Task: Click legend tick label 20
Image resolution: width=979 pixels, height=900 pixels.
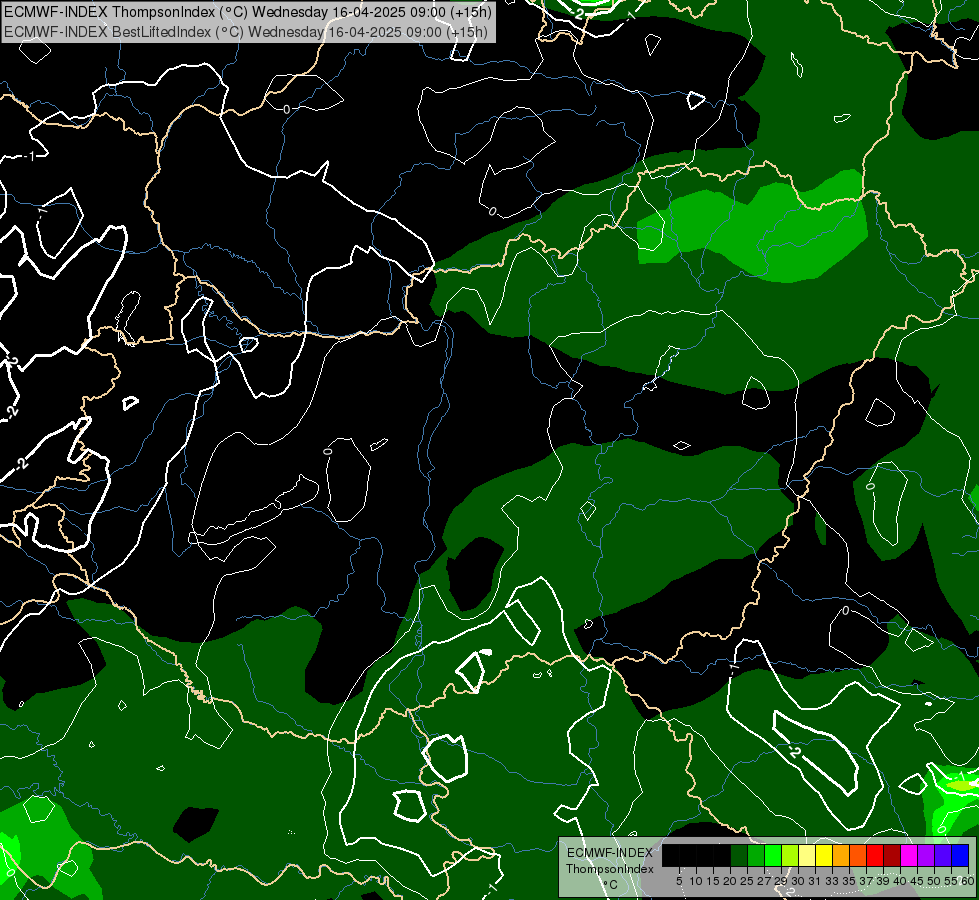Action: (x=730, y=881)
